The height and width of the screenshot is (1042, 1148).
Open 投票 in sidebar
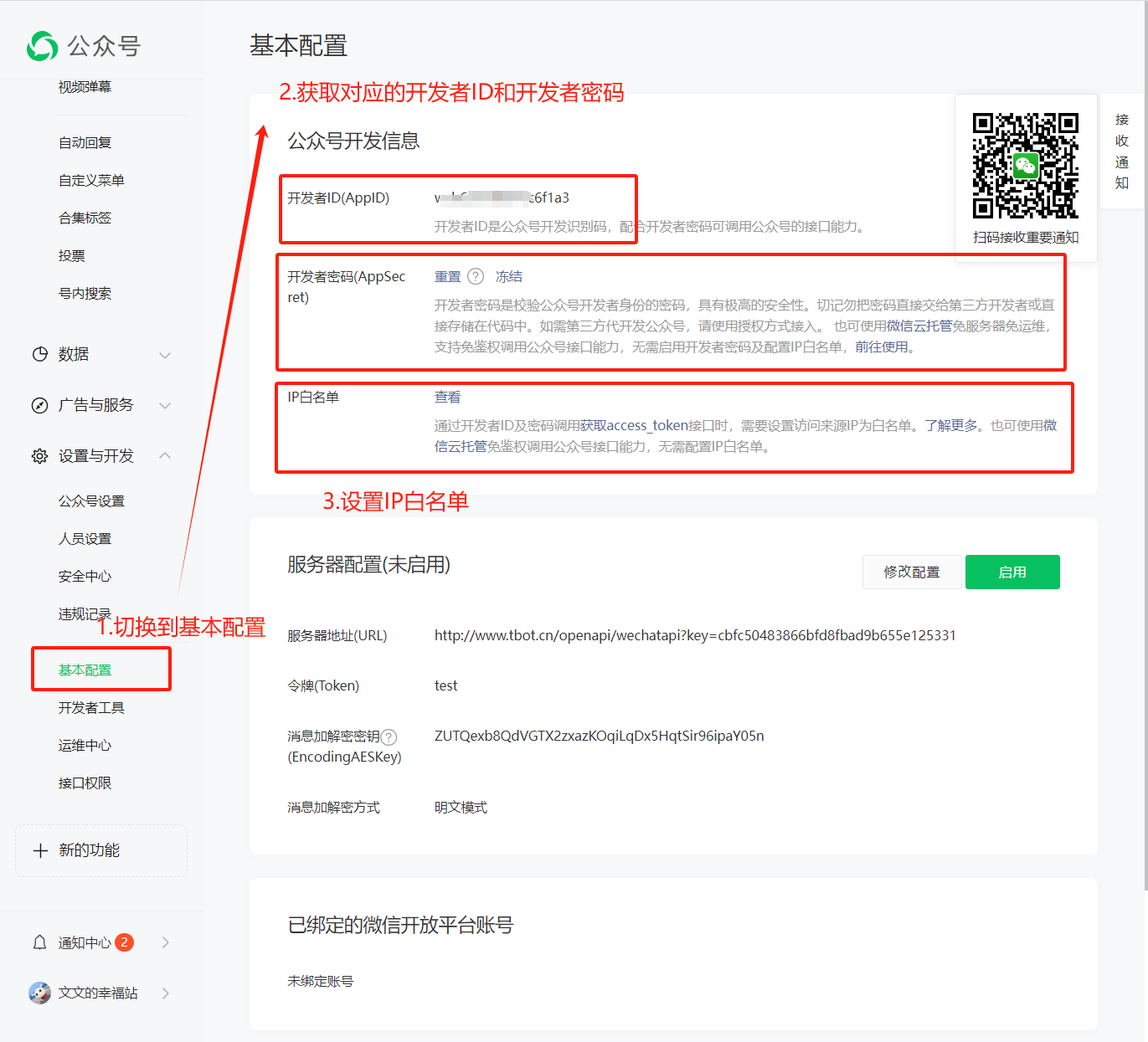click(x=71, y=256)
